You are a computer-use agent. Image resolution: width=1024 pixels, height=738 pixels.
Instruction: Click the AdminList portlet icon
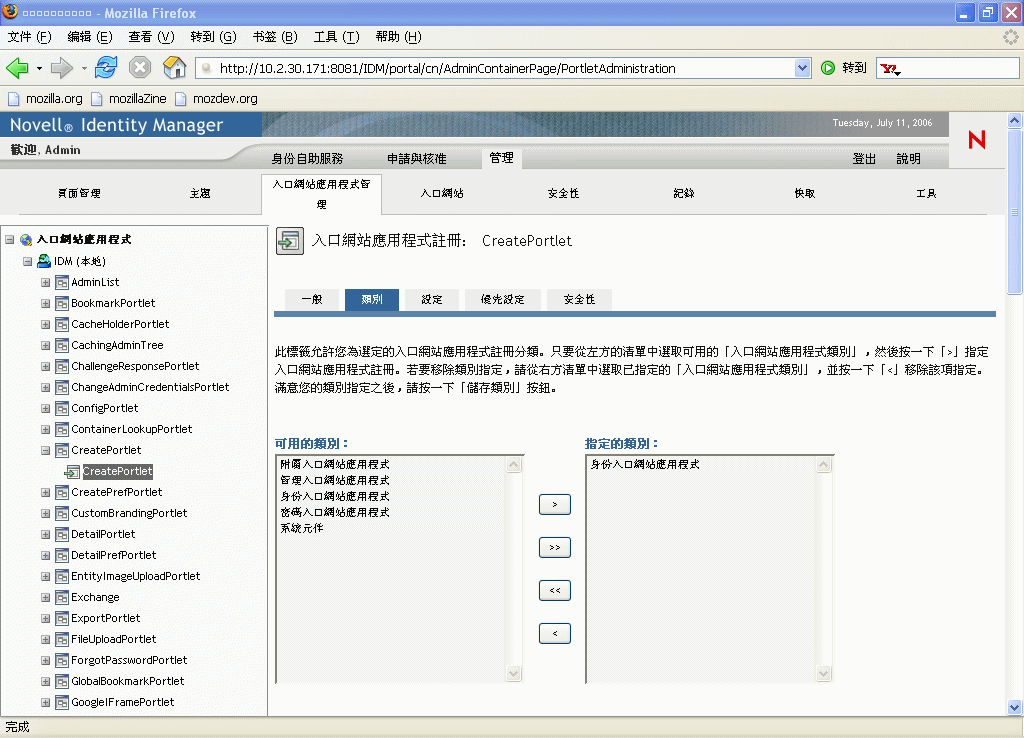pyautogui.click(x=62, y=282)
